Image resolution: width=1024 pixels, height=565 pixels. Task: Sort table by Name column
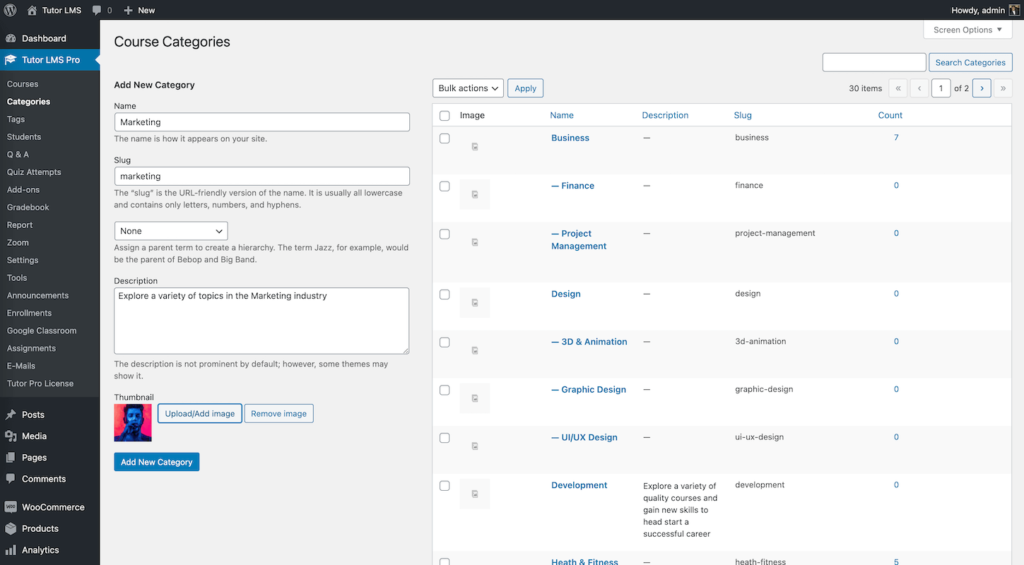[561, 115]
